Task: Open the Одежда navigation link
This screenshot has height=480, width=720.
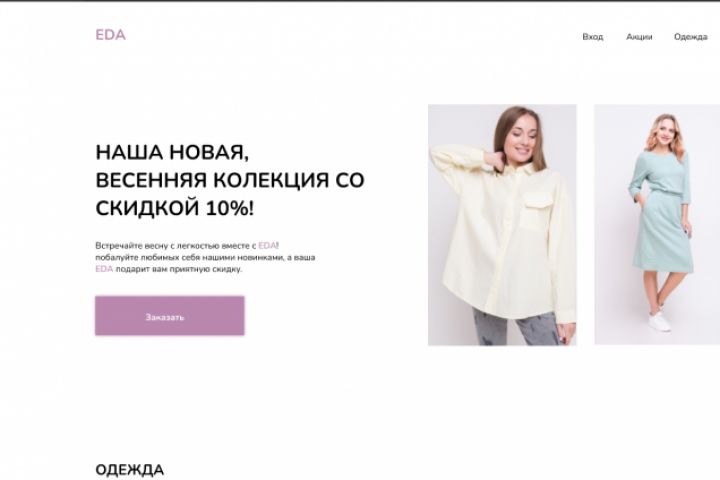Action: [691, 37]
